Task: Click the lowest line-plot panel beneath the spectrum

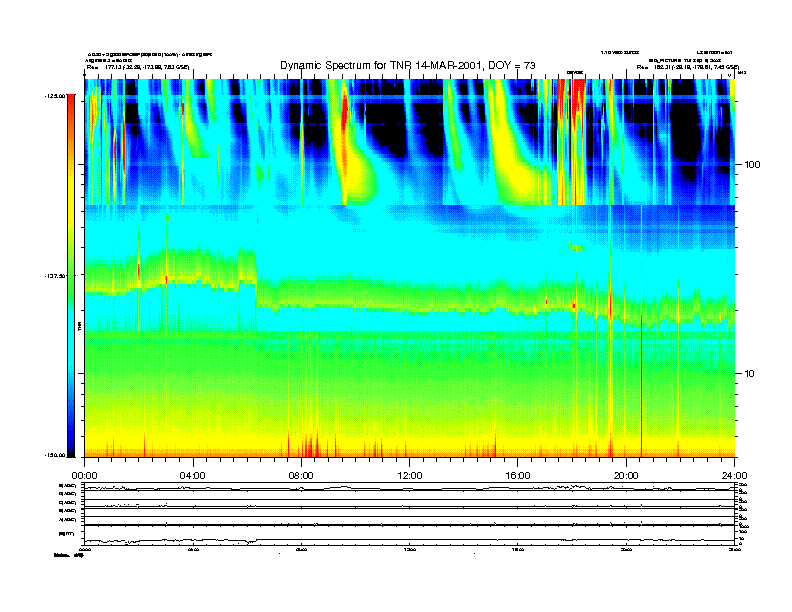Action: [x=410, y=535]
